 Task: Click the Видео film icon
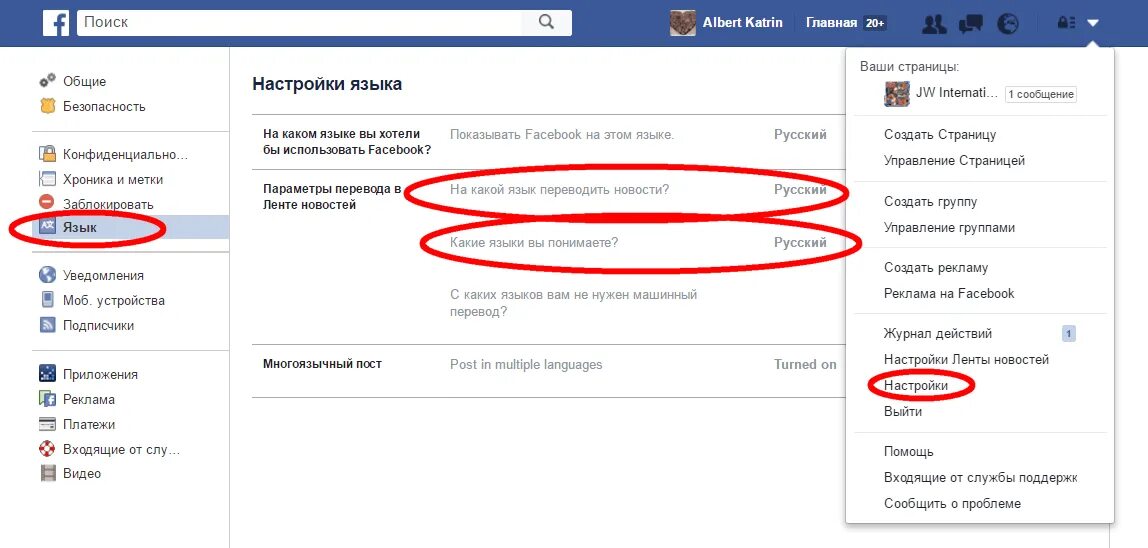(x=48, y=473)
